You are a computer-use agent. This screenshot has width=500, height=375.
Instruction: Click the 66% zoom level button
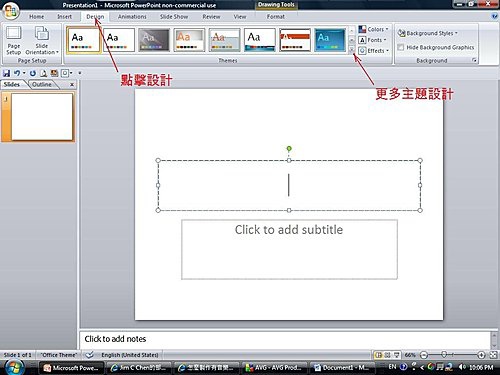click(410, 355)
